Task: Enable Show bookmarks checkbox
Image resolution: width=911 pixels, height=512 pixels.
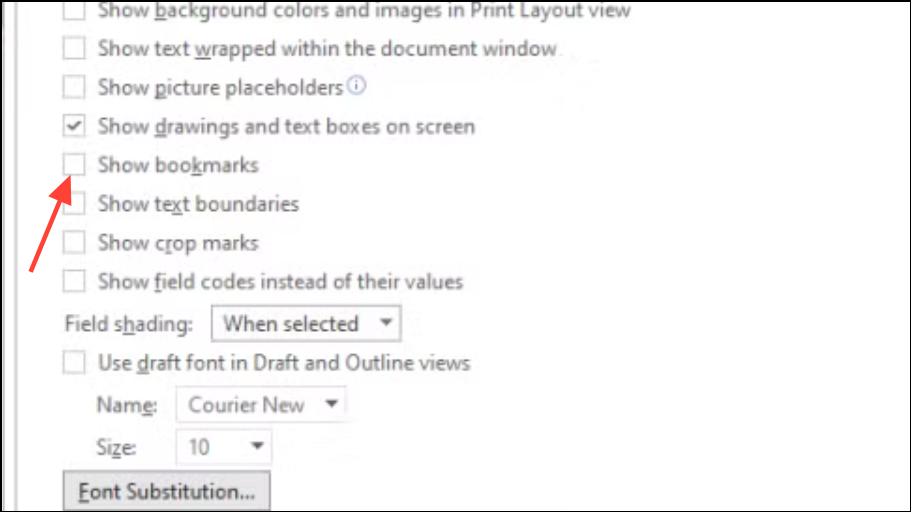Action: click(x=74, y=164)
